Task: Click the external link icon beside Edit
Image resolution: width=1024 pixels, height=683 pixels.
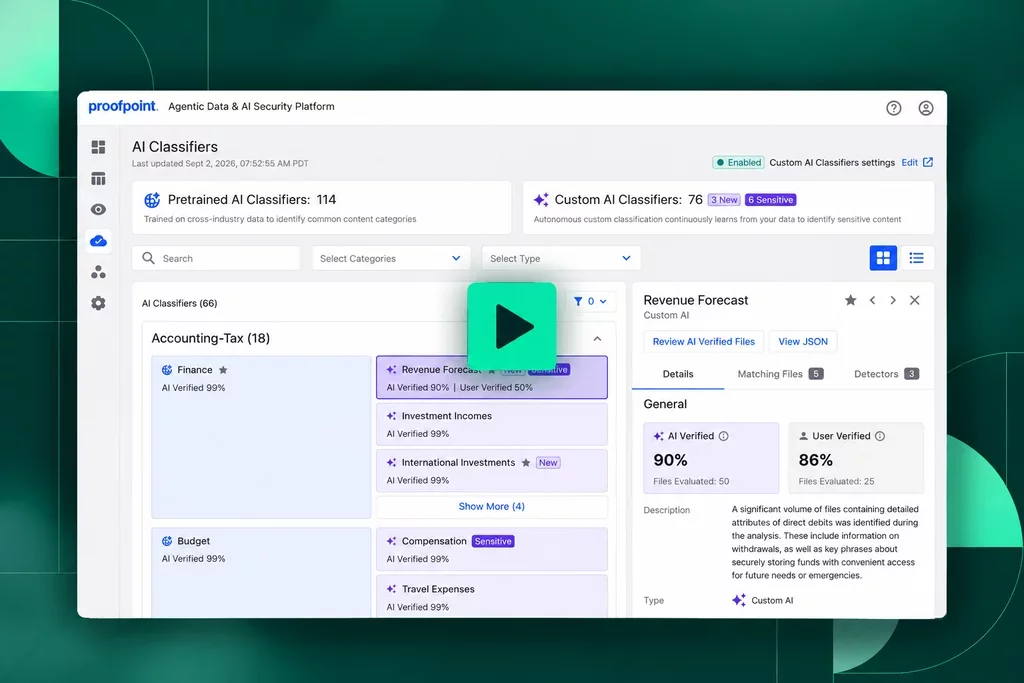Action: coord(927,162)
